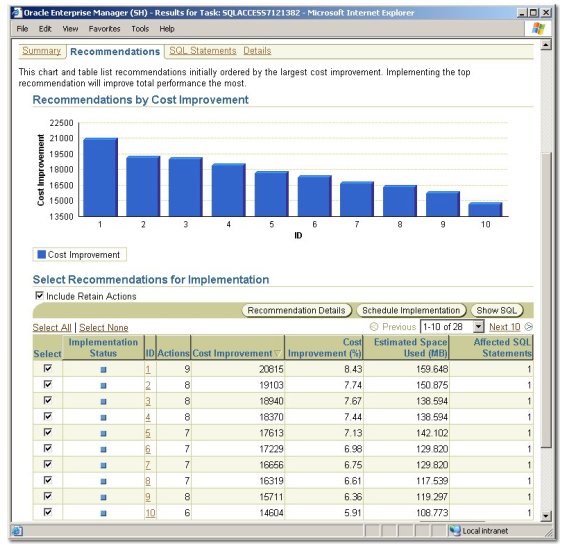Open recommendation ID 10 link
Screen dimensions: 563x547
click(x=150, y=513)
